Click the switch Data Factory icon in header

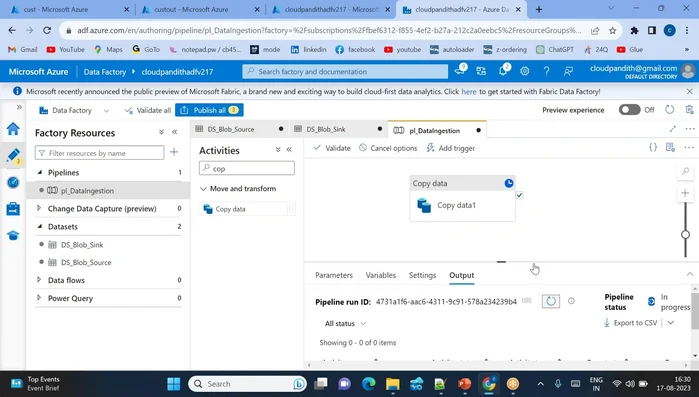click(x=481, y=71)
